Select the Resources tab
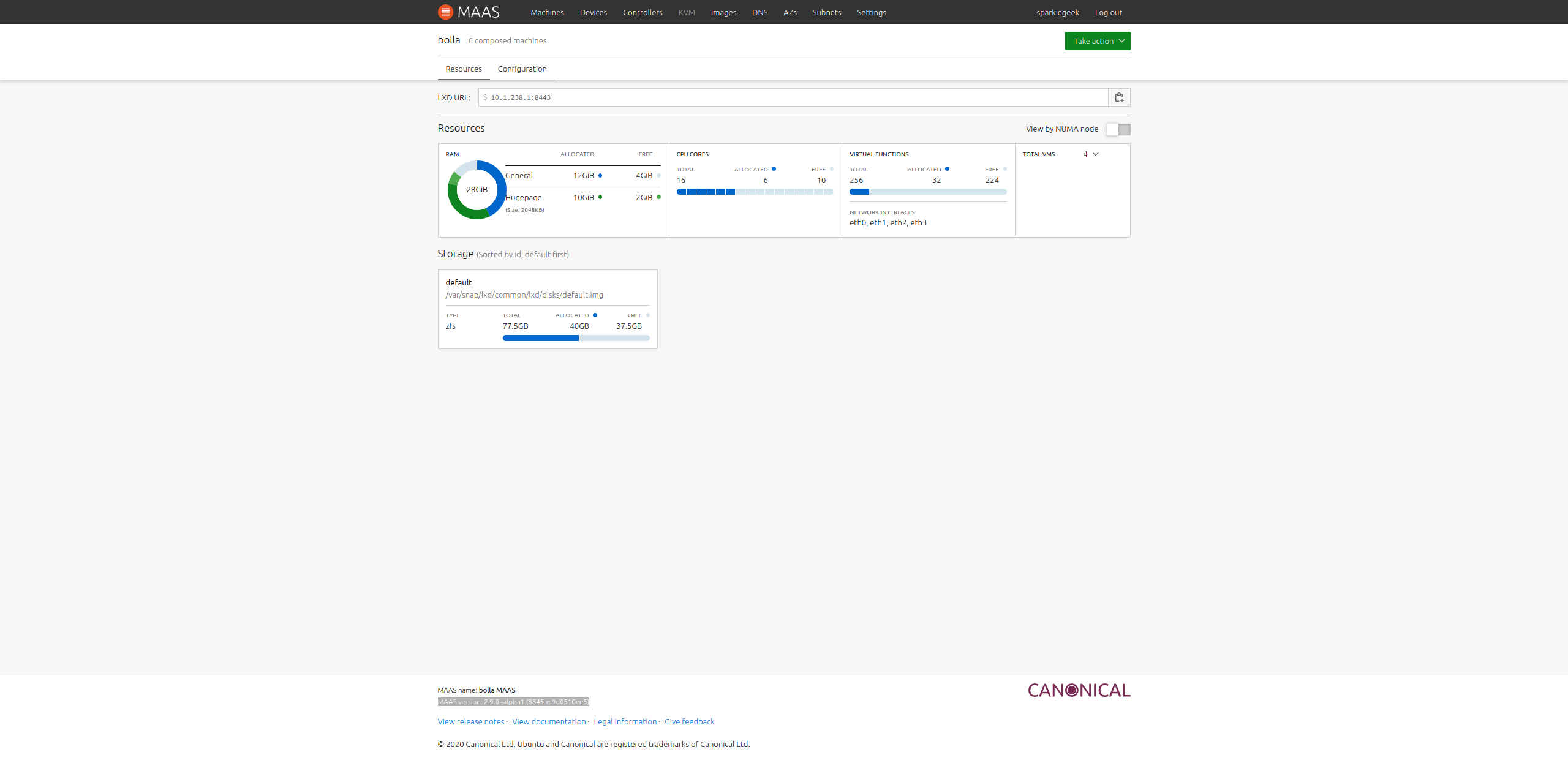The width and height of the screenshot is (1568, 763). click(463, 69)
